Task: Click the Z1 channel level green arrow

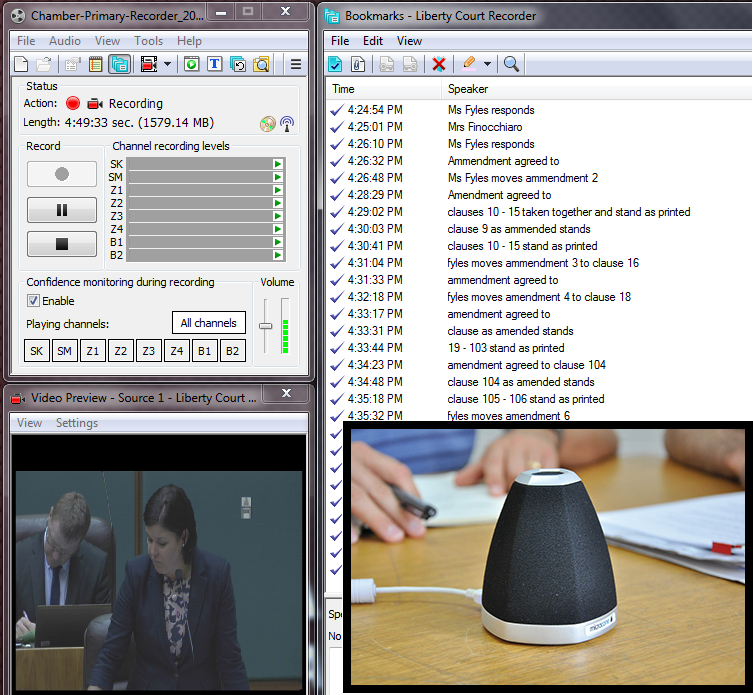Action: (278, 190)
